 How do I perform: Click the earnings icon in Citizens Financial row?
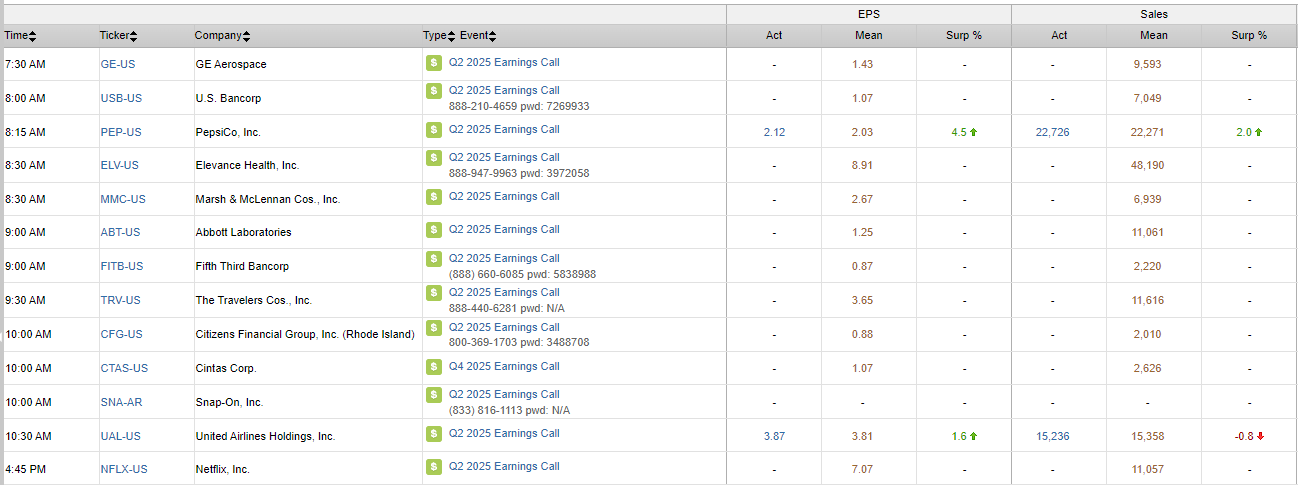433,328
